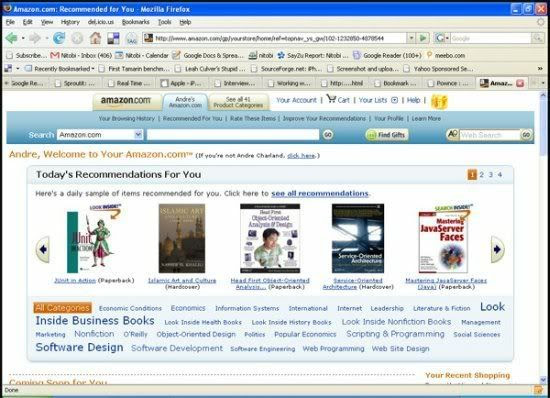Open See all 41 Product Categories tab

(238, 102)
